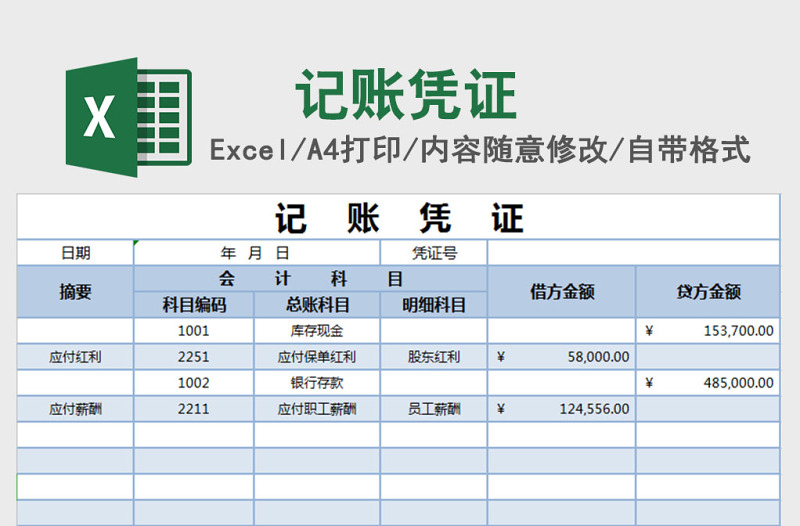
Task: Click the green Excel logo icon
Action: coord(127,117)
